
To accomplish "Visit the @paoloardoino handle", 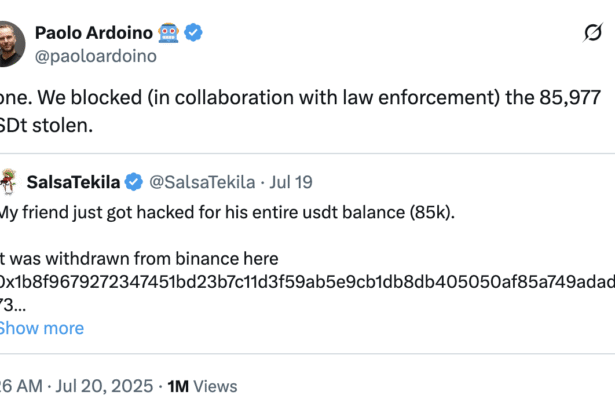I will pyautogui.click(x=96, y=56).
